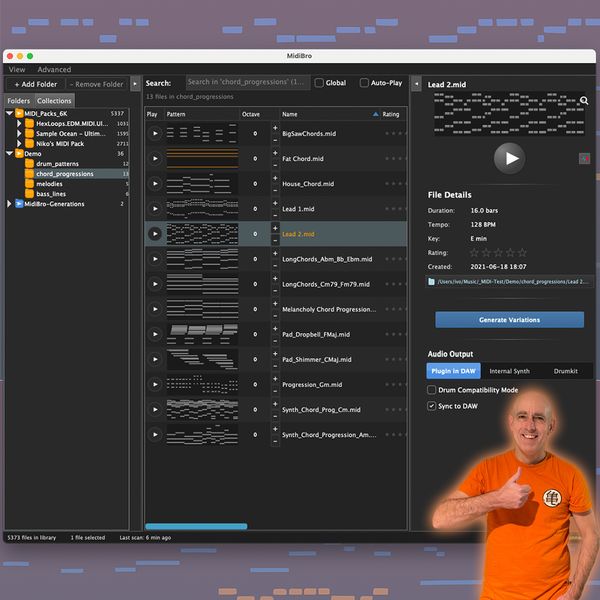Select chord_progressions folder
600x600 pixels.
(65, 174)
